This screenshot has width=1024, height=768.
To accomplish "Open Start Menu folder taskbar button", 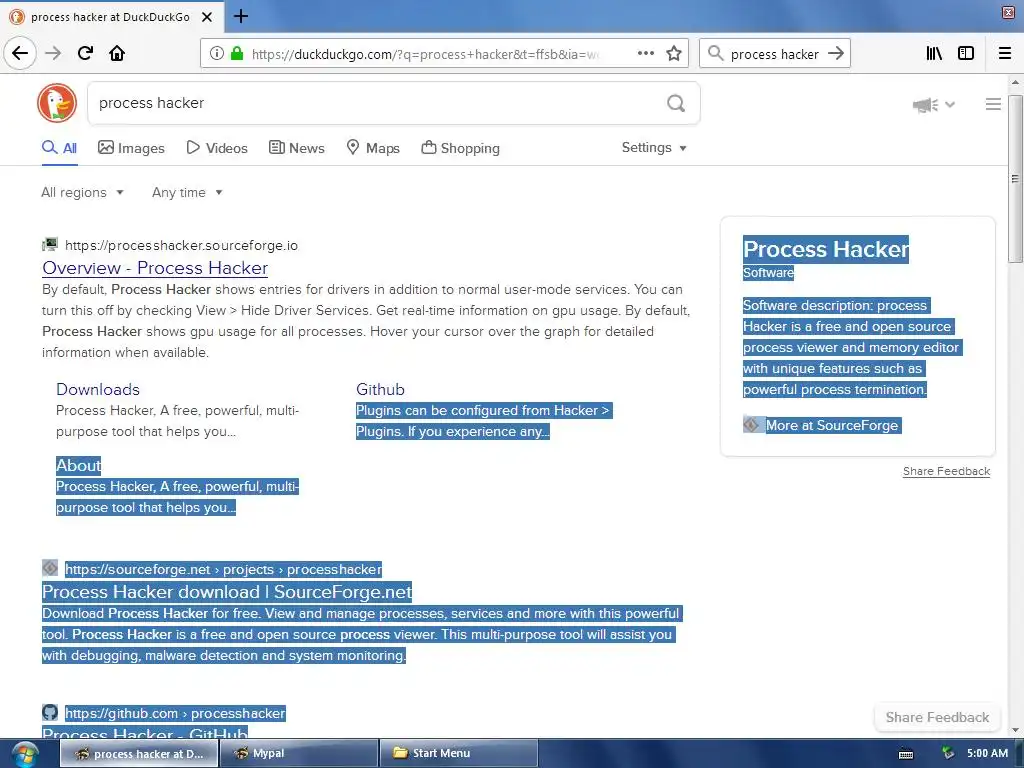I will point(458,753).
